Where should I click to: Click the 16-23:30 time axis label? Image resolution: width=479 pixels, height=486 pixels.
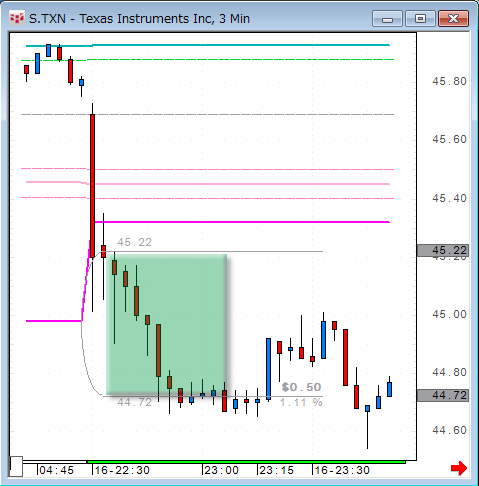[x=342, y=470]
